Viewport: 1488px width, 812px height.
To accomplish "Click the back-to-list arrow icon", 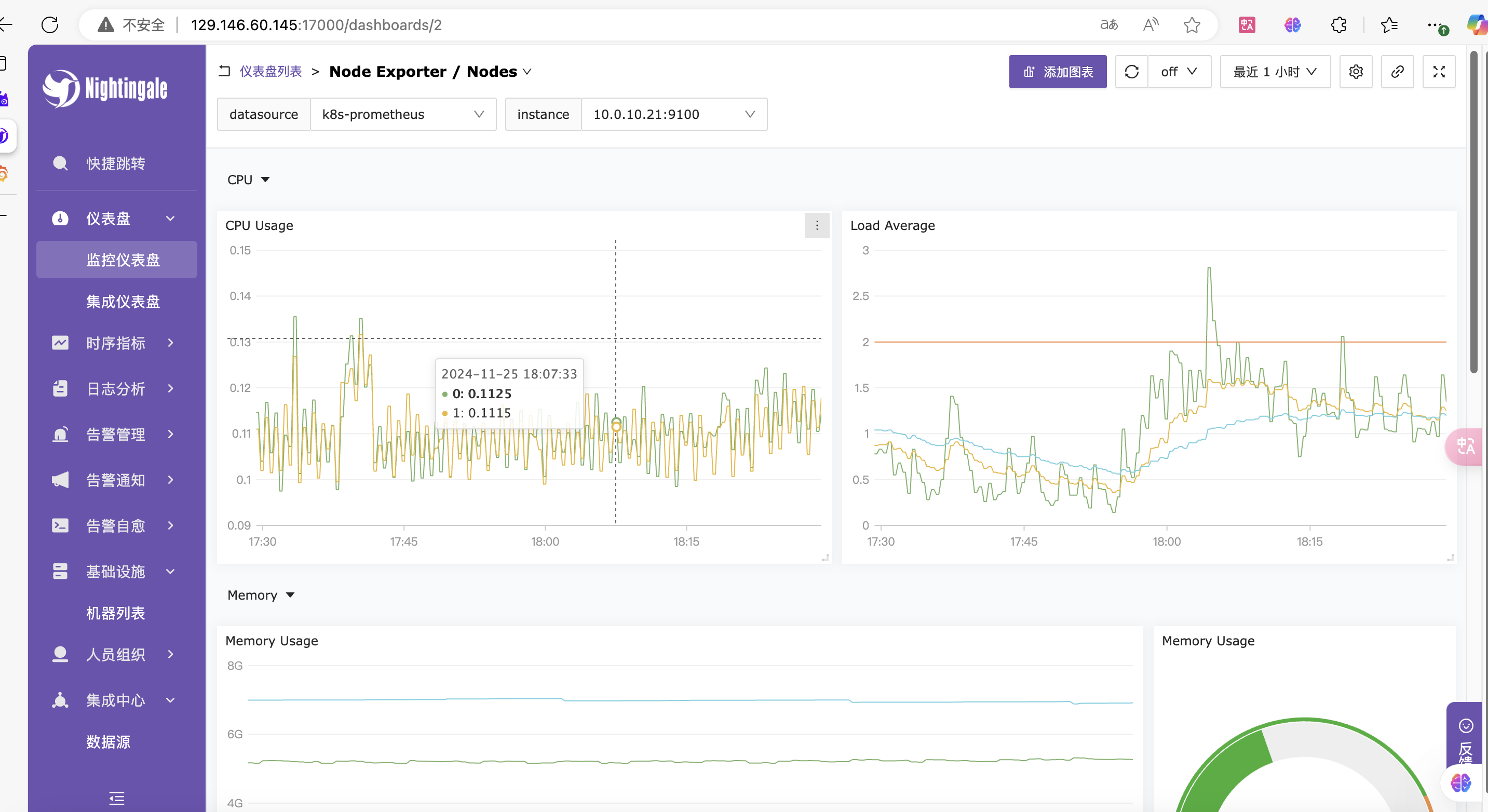I will pos(225,71).
